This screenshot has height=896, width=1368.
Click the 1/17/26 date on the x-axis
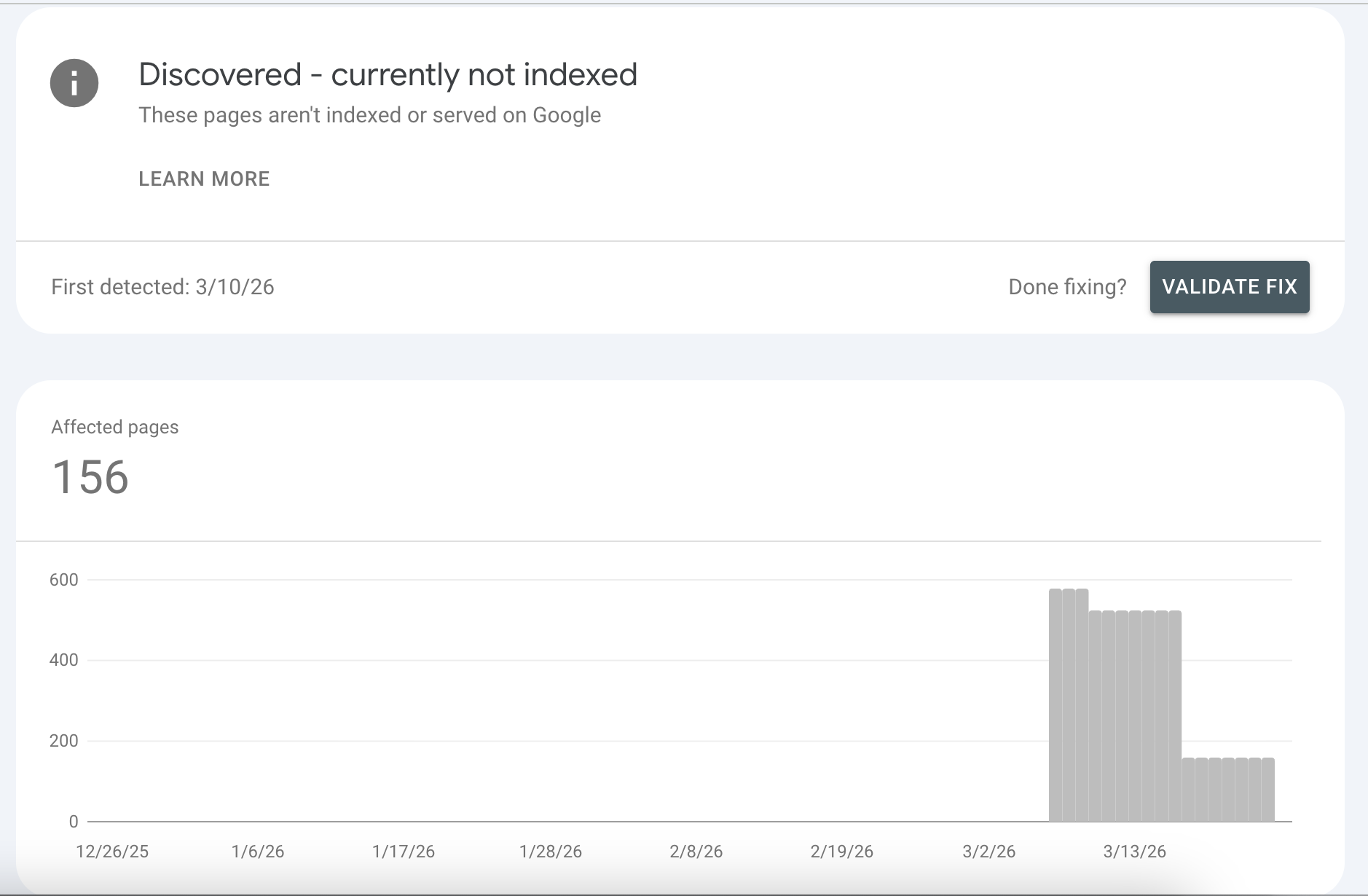tap(405, 851)
